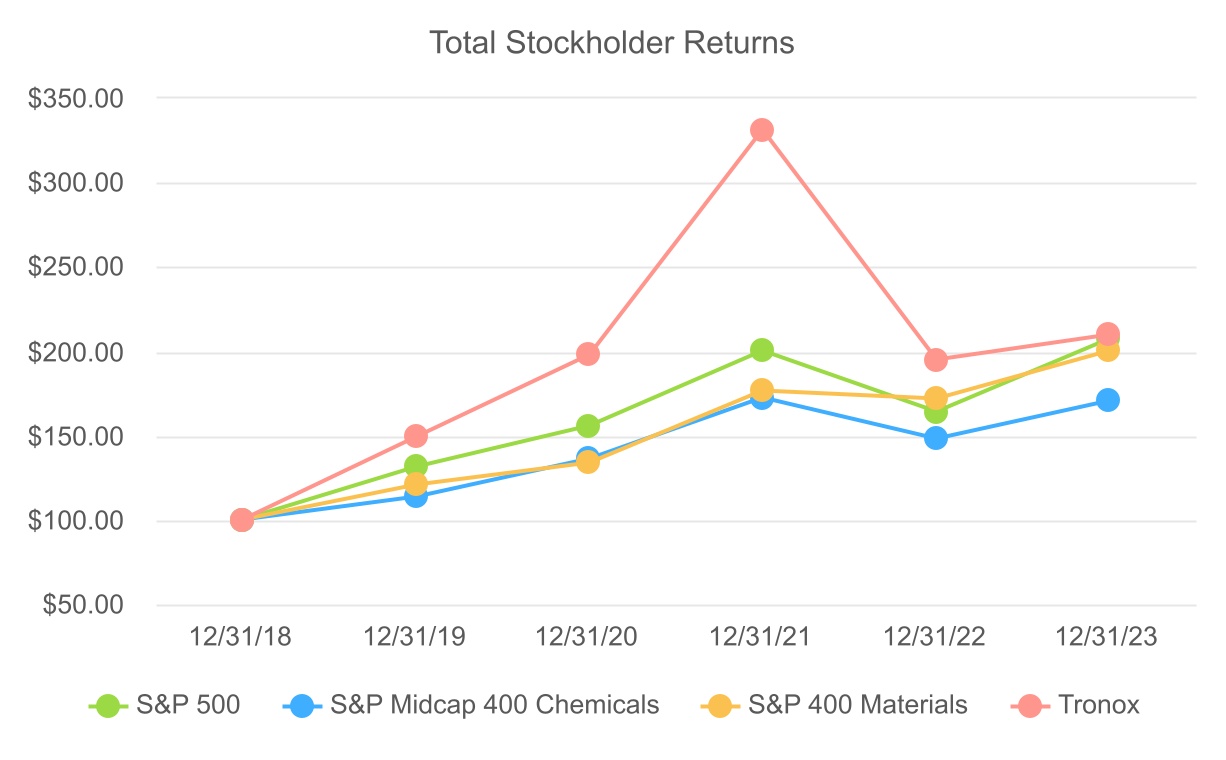The height and width of the screenshot is (760, 1226).
Task: Click the blue Midcap 400 Chemicals legend marker
Action: pos(301,705)
